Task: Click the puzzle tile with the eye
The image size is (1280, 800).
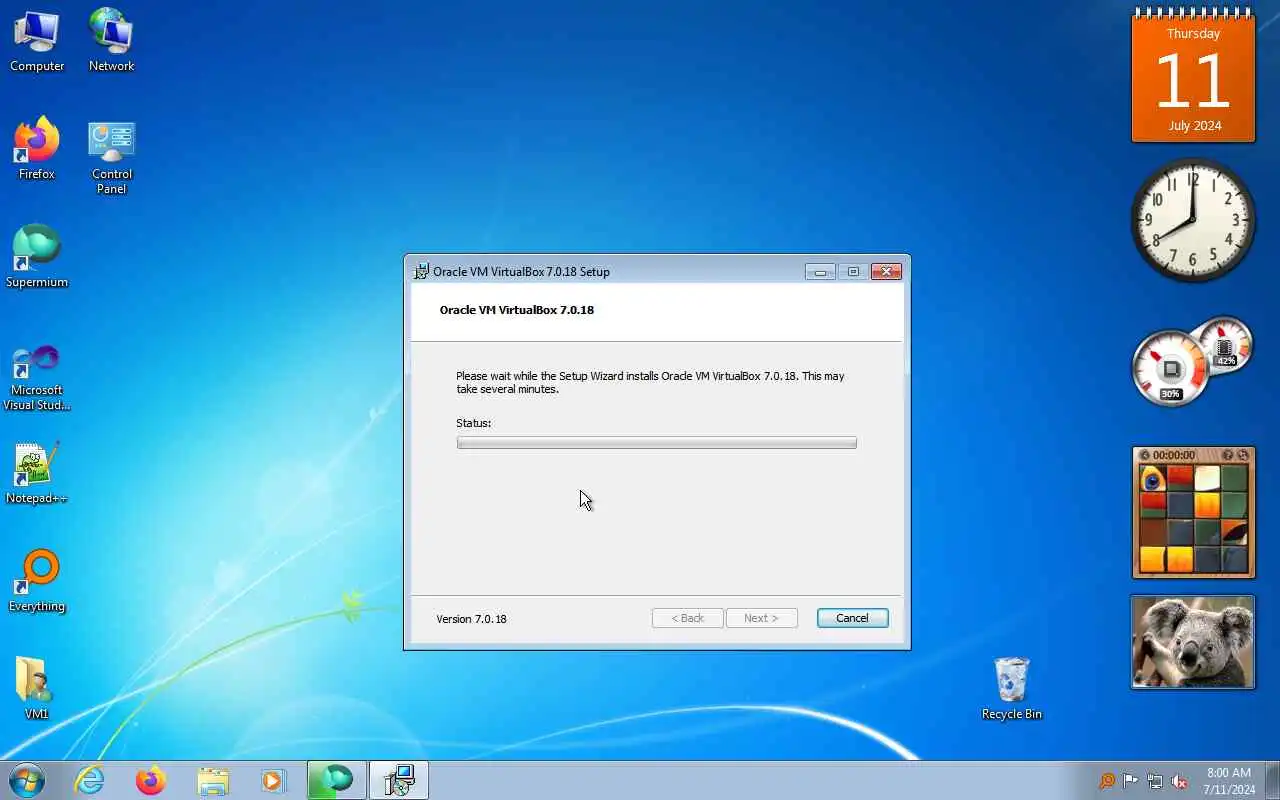Action: pos(1153,478)
